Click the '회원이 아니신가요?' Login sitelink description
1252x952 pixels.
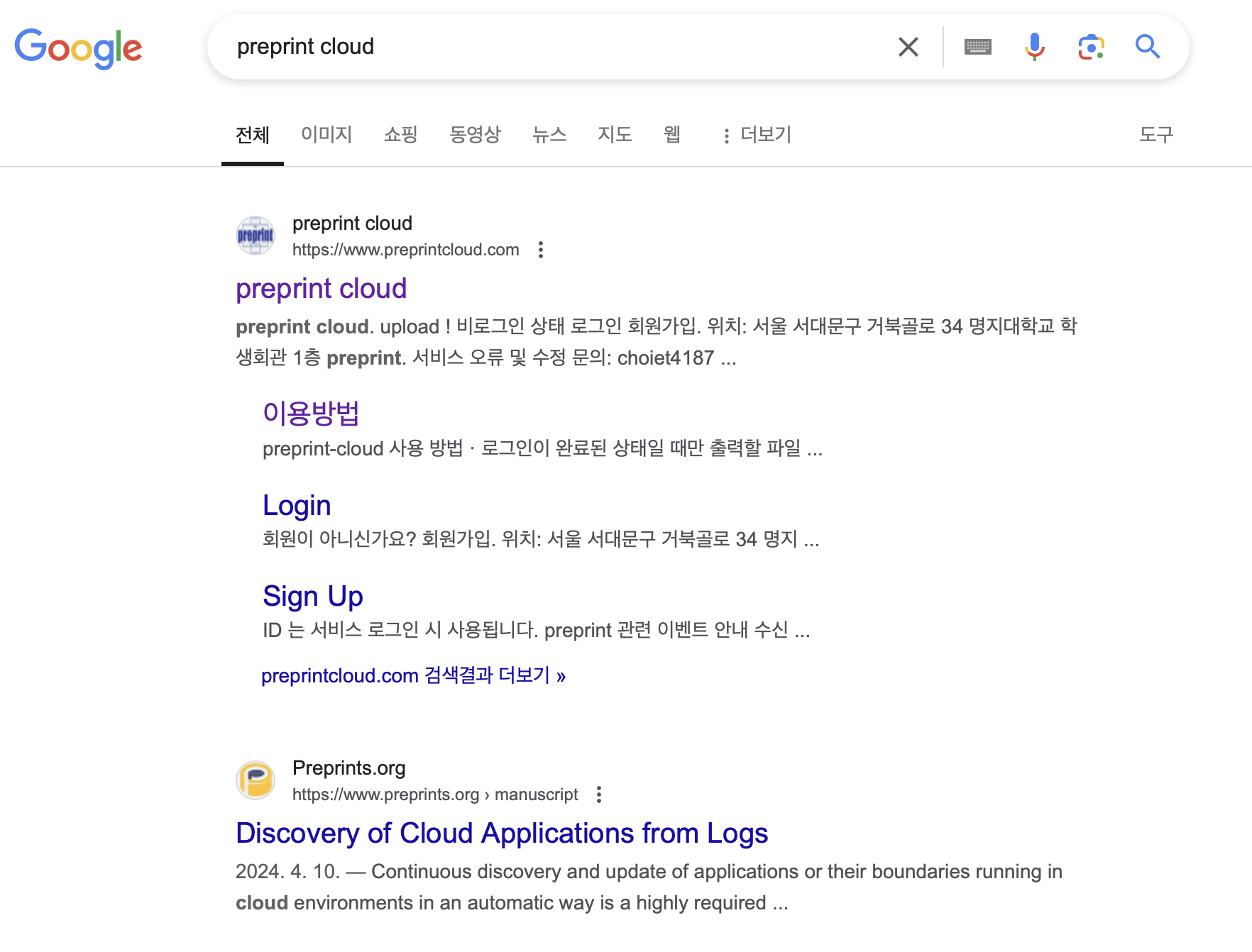(541, 540)
